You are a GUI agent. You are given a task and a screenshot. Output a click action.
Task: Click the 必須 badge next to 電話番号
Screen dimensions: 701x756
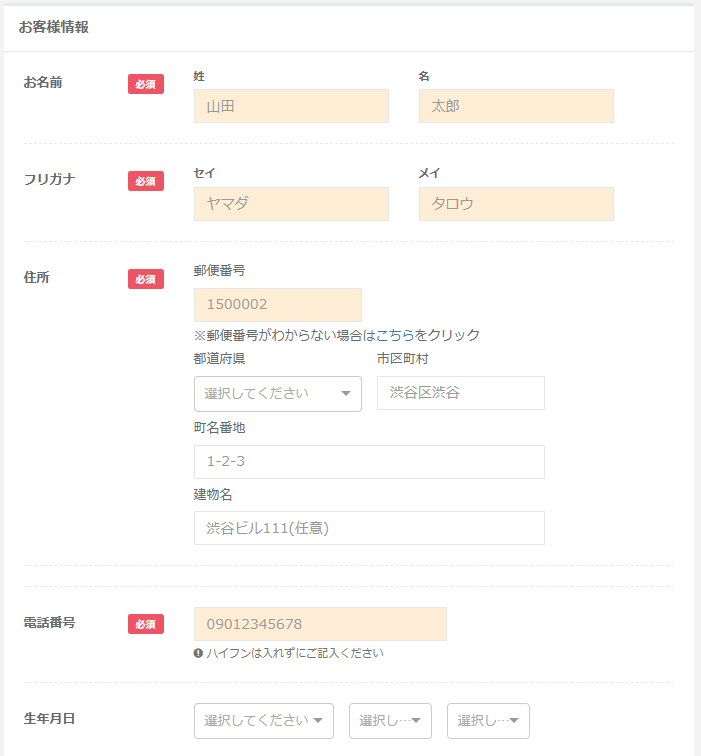tap(146, 624)
